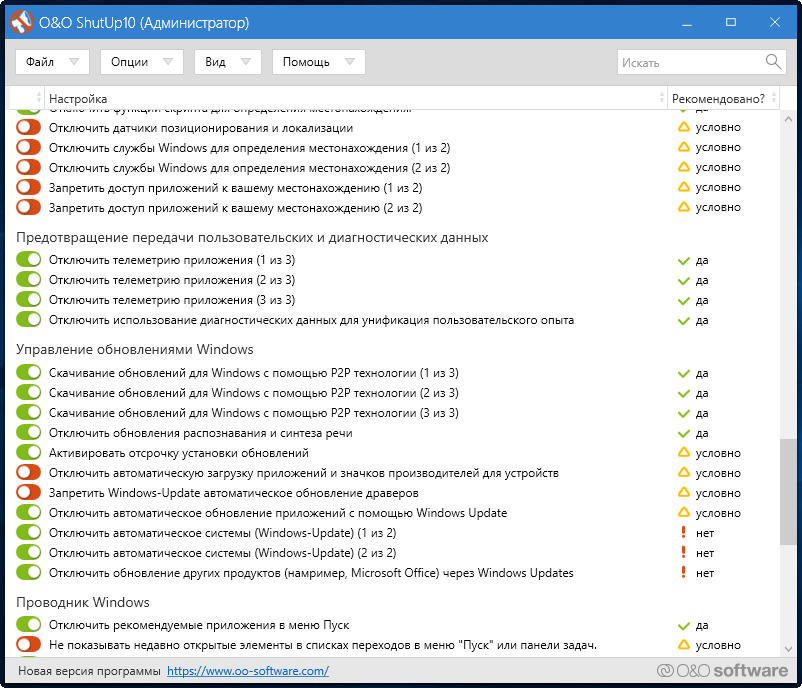
Task: Open the Файл menu
Action: 52,62
